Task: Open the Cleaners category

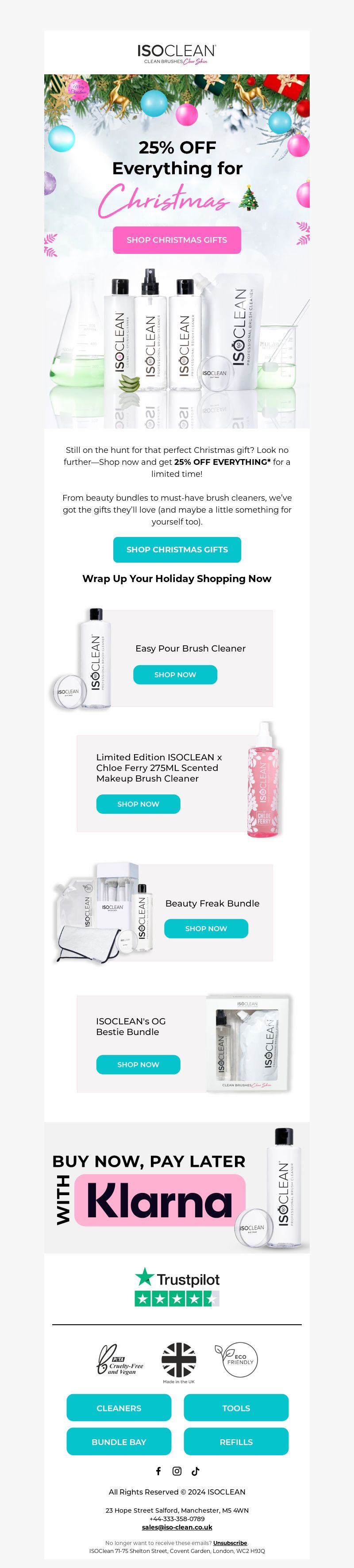Action: coord(119,1408)
